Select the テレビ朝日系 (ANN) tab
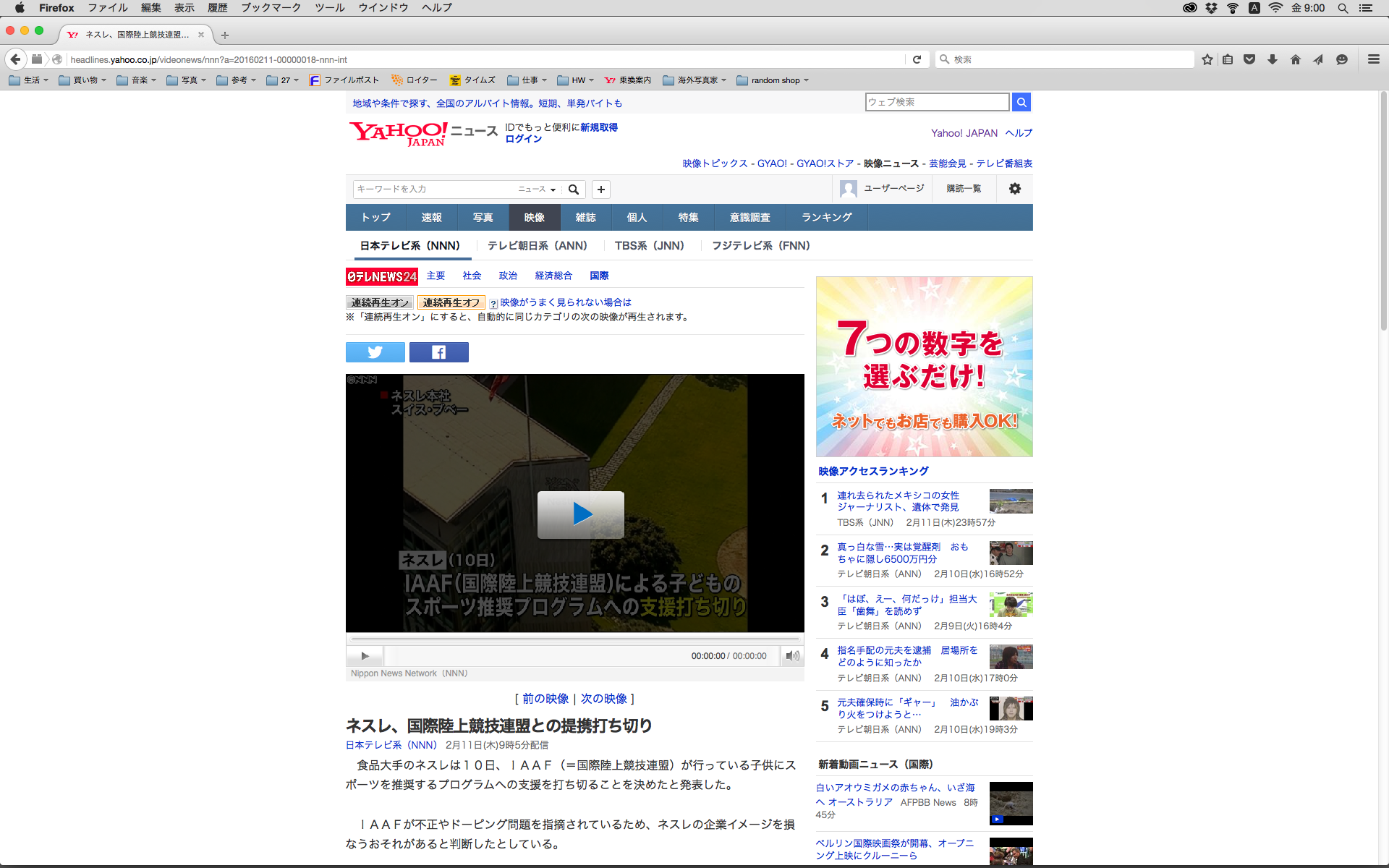The width and height of the screenshot is (1389, 868). tap(537, 246)
